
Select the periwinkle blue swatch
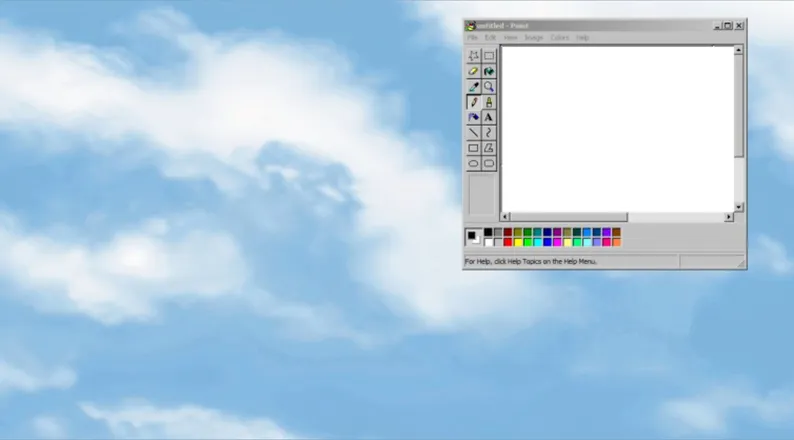pyautogui.click(x=597, y=242)
